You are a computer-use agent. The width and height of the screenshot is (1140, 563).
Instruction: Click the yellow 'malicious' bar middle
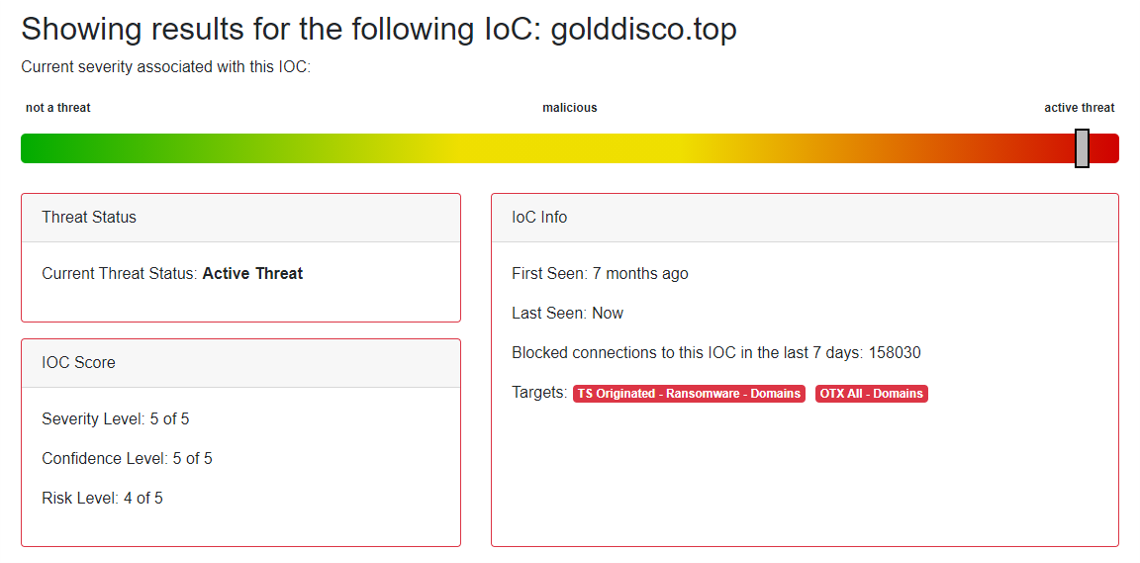coord(570,148)
